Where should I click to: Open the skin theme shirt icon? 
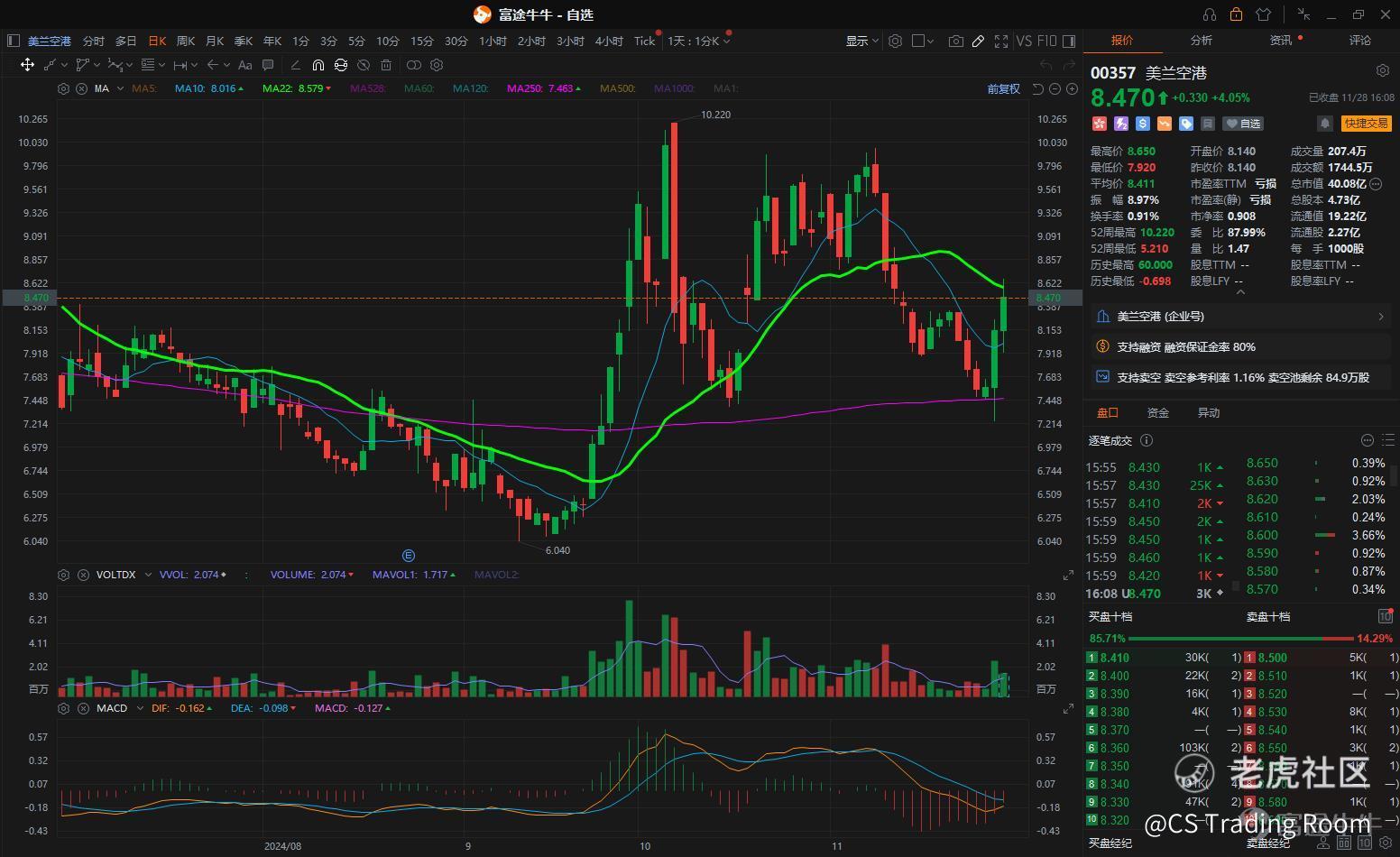[1263, 14]
